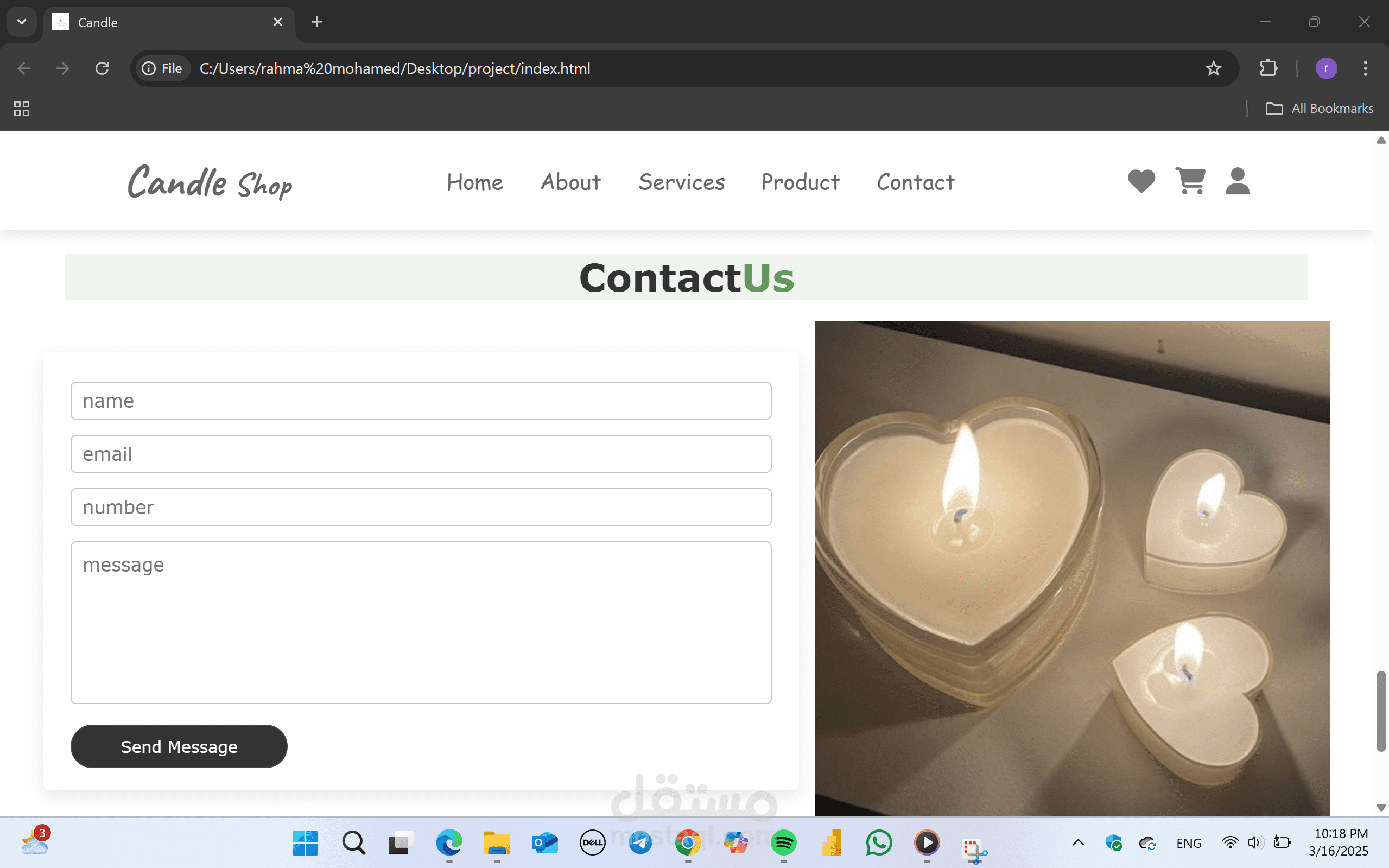The image size is (1389, 868).
Task: Navigate to the Product page link
Action: coord(800,182)
